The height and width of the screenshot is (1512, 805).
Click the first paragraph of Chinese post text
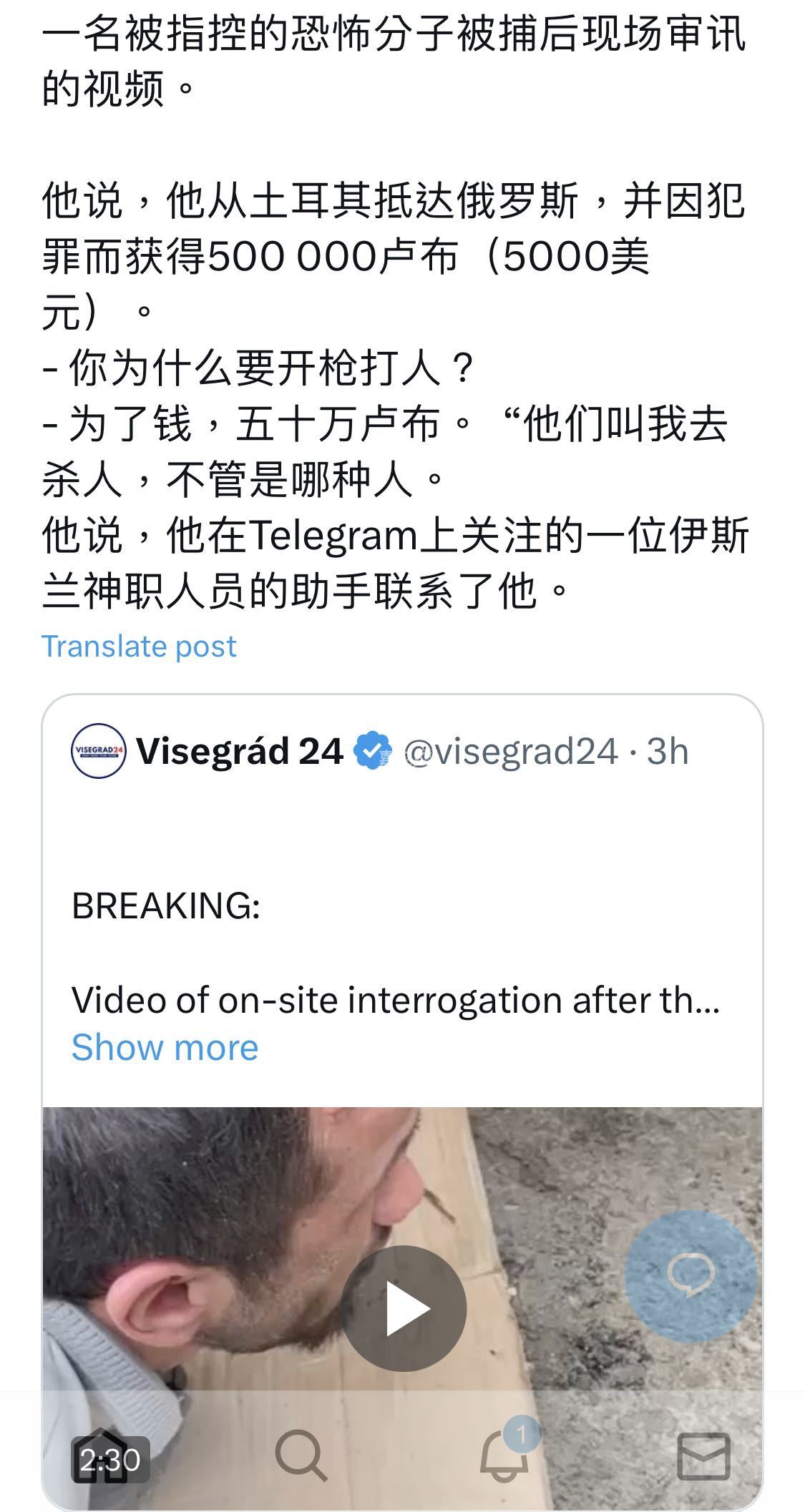394,61
